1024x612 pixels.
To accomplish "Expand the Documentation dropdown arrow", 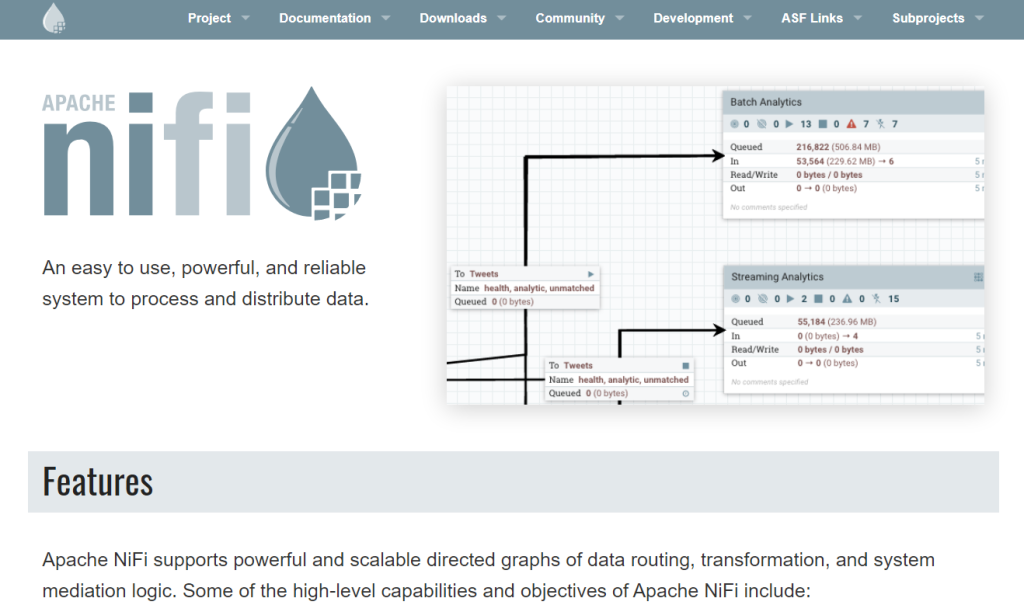I will tap(386, 18).
